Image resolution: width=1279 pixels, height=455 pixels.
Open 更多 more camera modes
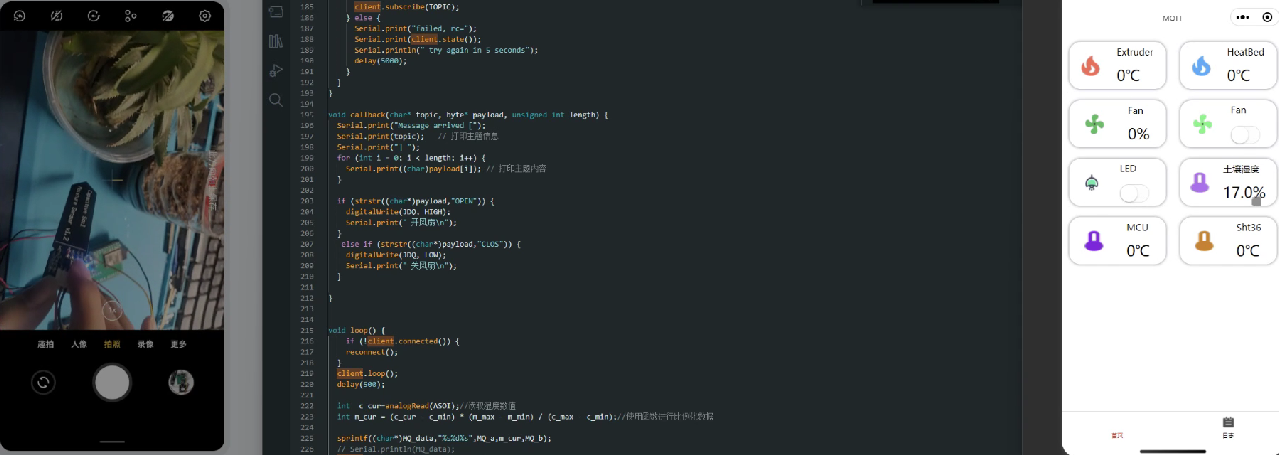point(179,344)
